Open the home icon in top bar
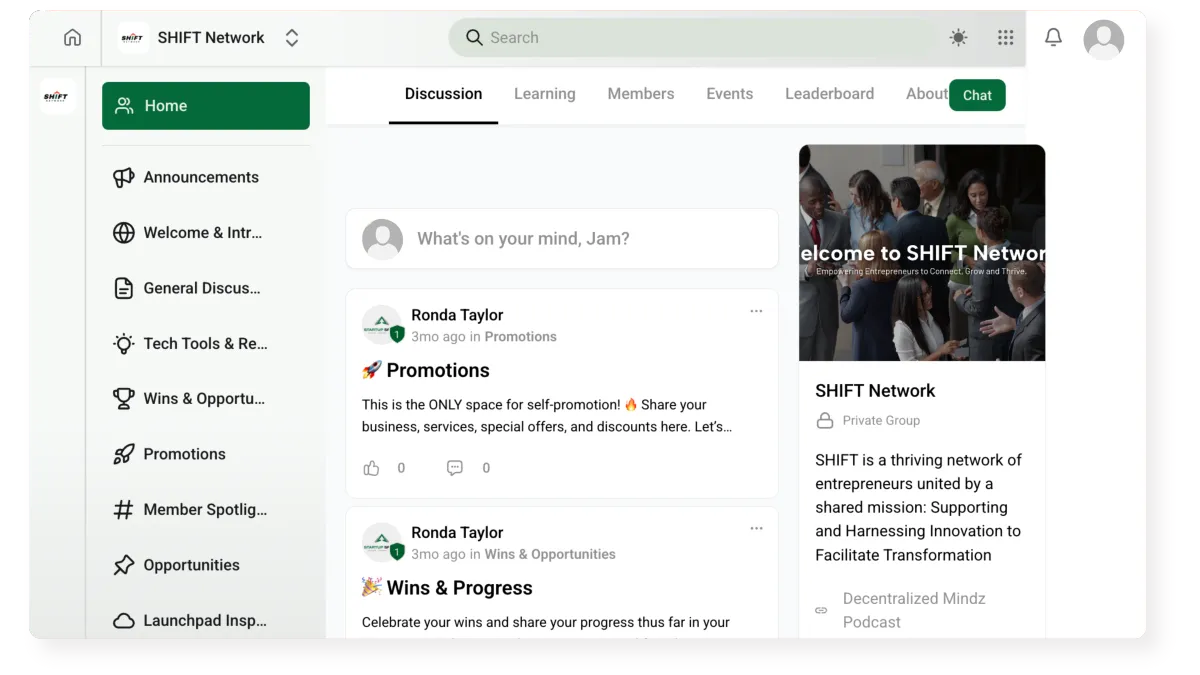The height and width of the screenshot is (675, 1200). (72, 38)
